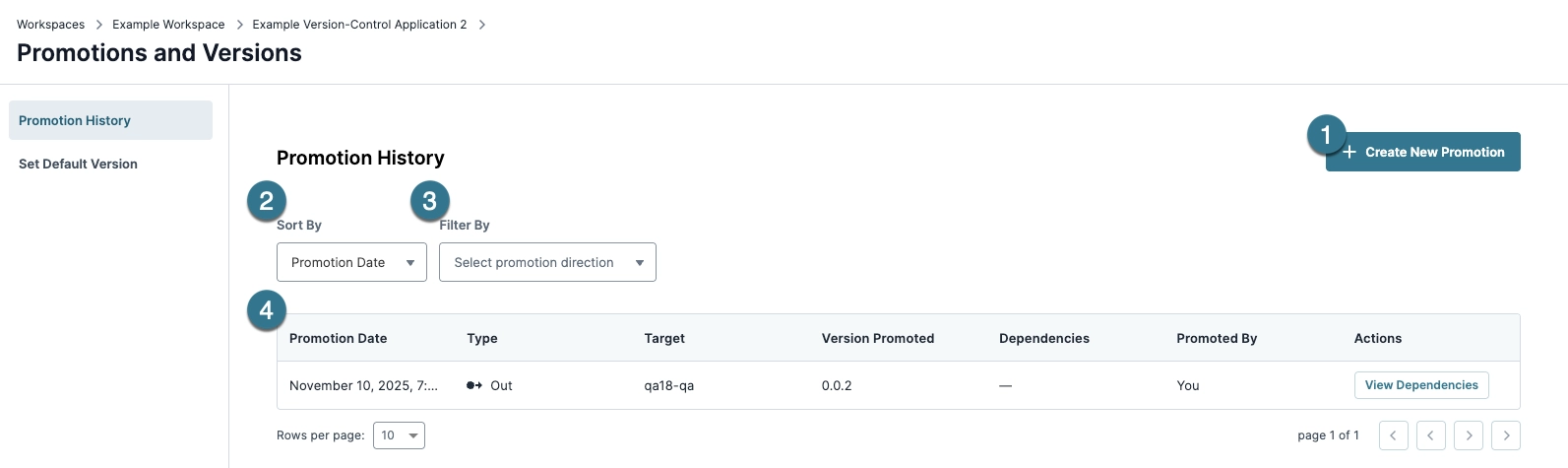Click the previous page arrow icon

(1430, 435)
